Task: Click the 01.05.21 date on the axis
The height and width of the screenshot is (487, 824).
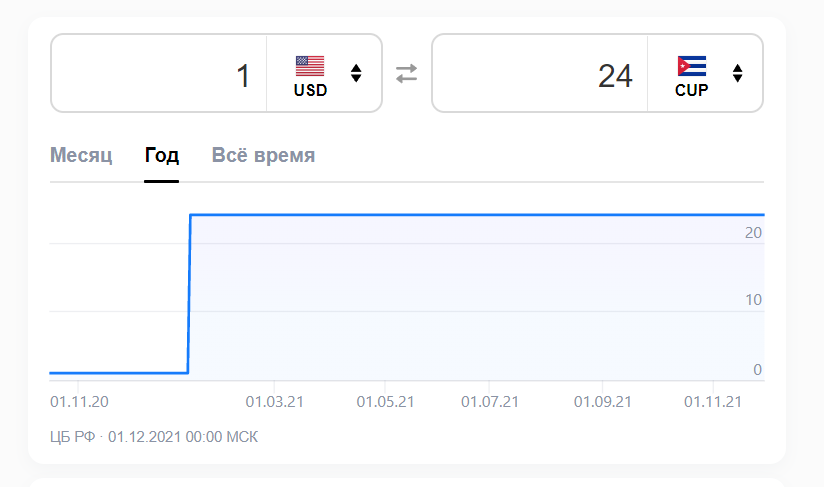Action: 386,402
